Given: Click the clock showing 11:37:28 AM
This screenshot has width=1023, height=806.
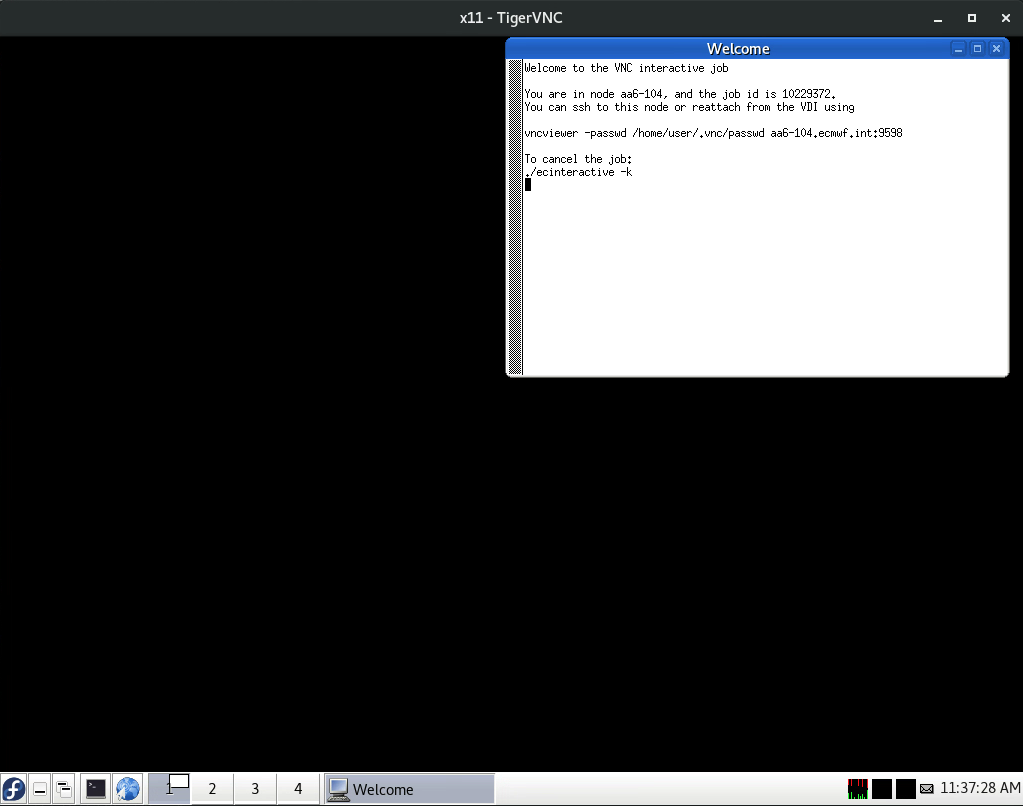Looking at the screenshot, I should coord(979,789).
